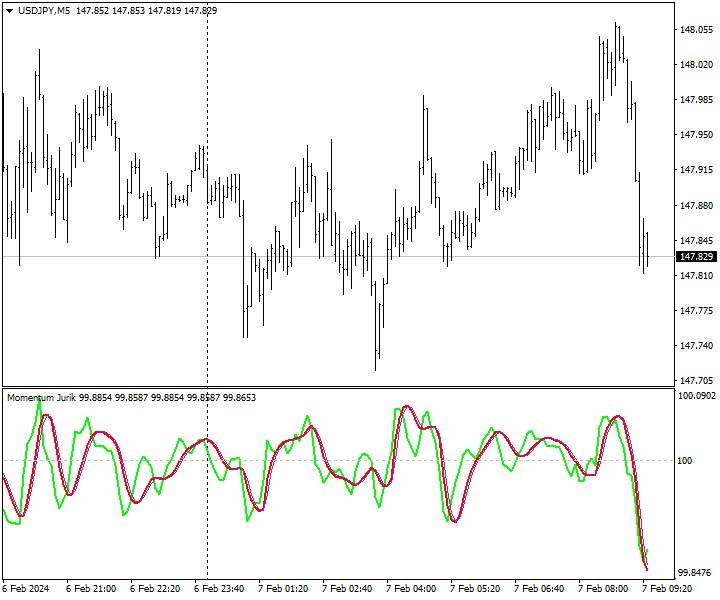720x600 pixels.
Task: Click the 147.705 price axis label
Action: pyautogui.click(x=695, y=380)
